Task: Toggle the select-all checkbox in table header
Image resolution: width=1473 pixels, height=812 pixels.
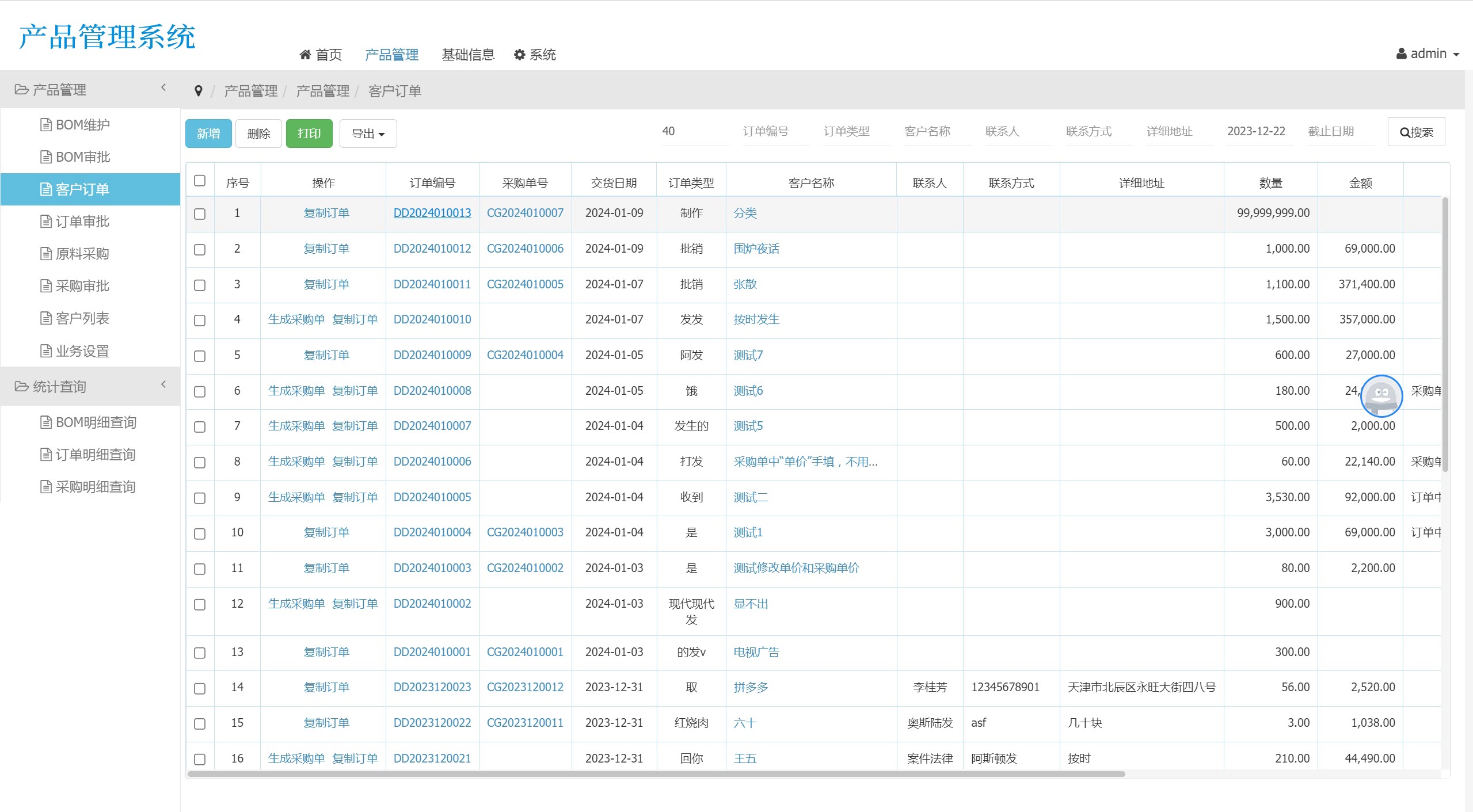Action: pyautogui.click(x=200, y=181)
